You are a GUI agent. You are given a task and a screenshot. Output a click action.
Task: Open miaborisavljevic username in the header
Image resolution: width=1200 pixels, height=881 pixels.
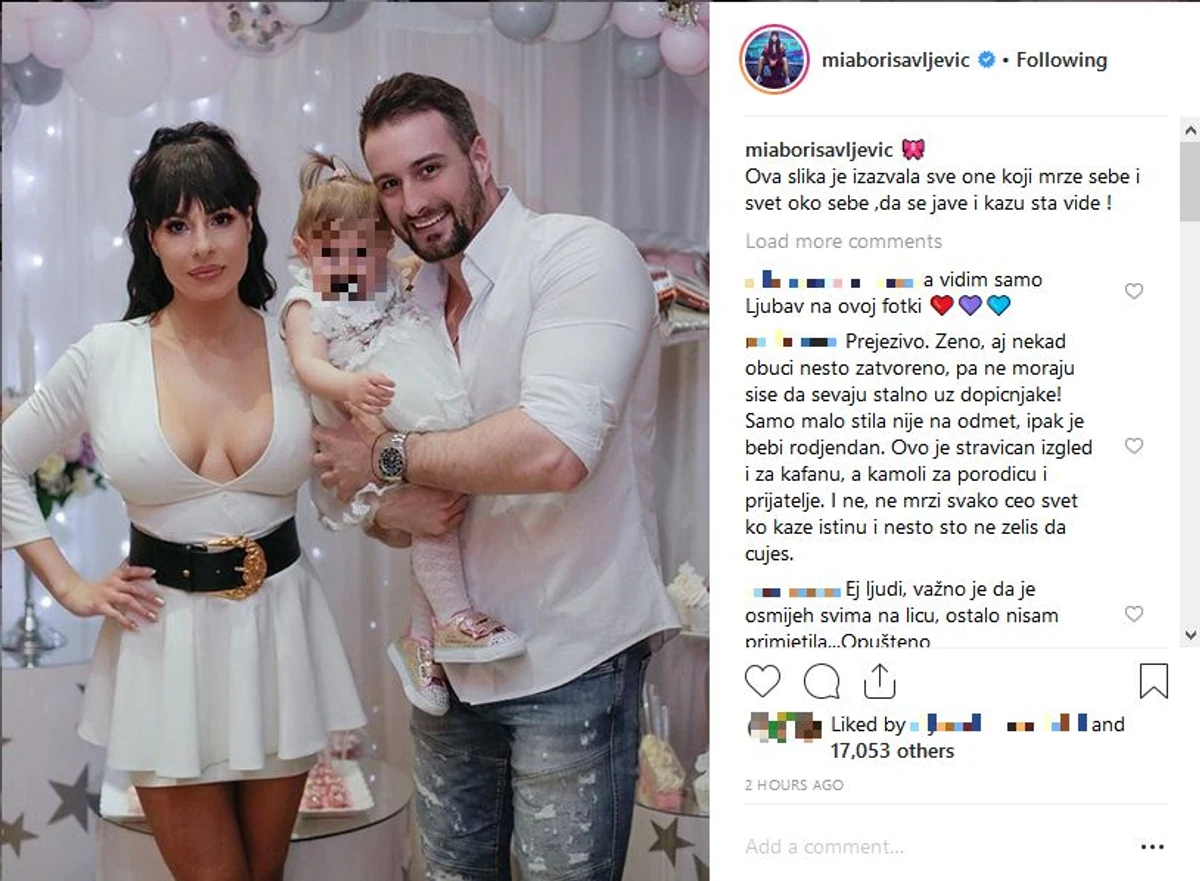coord(896,60)
